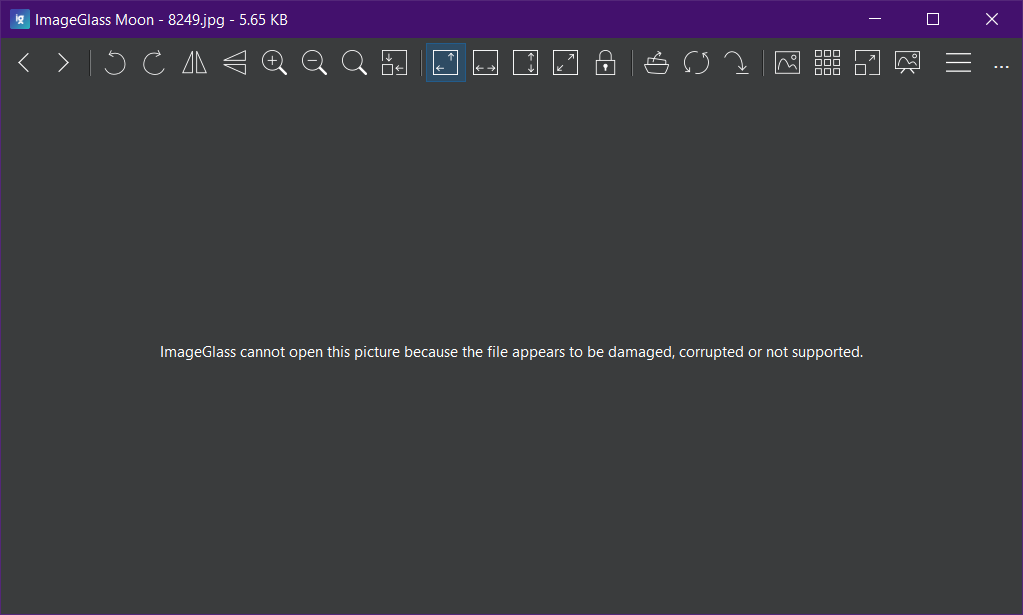Lock the zoom ratio
Screen dimensions: 1023x615
point(605,62)
